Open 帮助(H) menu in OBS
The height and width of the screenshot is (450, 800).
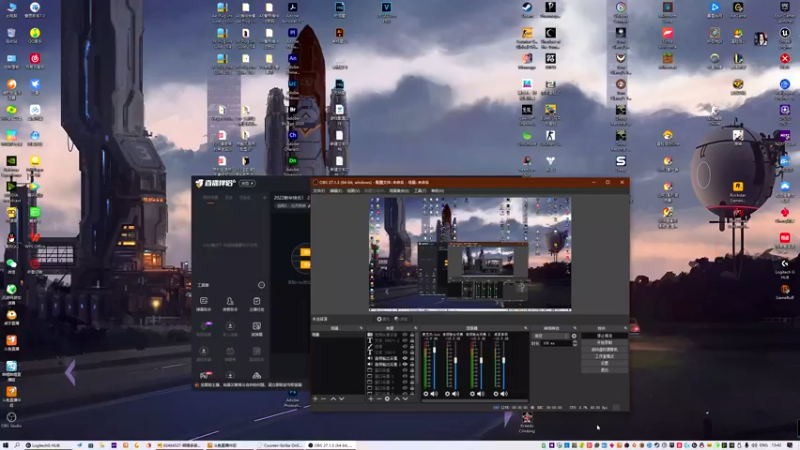437,191
